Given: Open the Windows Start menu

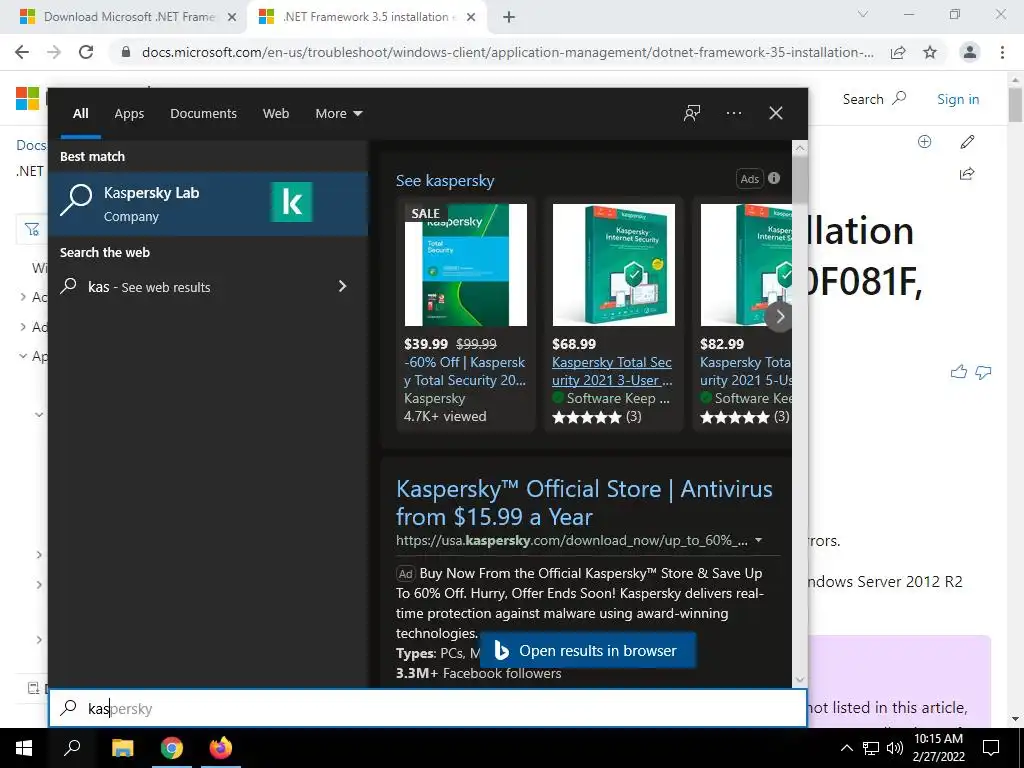Looking at the screenshot, I should 24,748.
